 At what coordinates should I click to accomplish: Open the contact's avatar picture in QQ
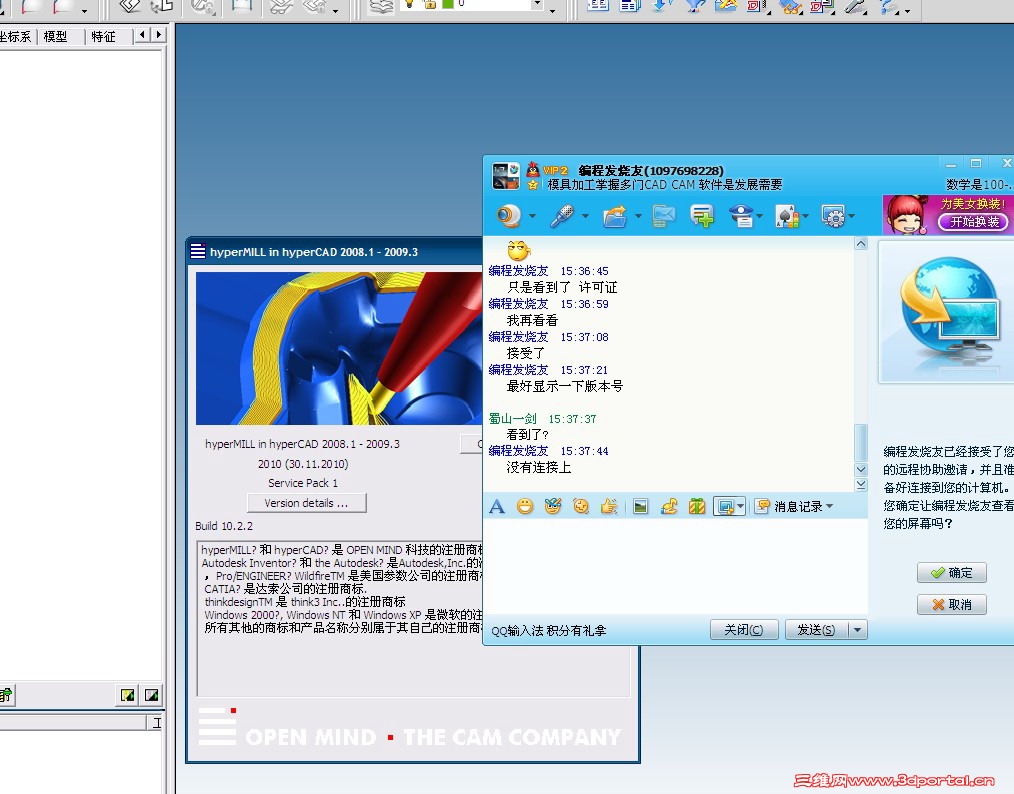click(506, 176)
